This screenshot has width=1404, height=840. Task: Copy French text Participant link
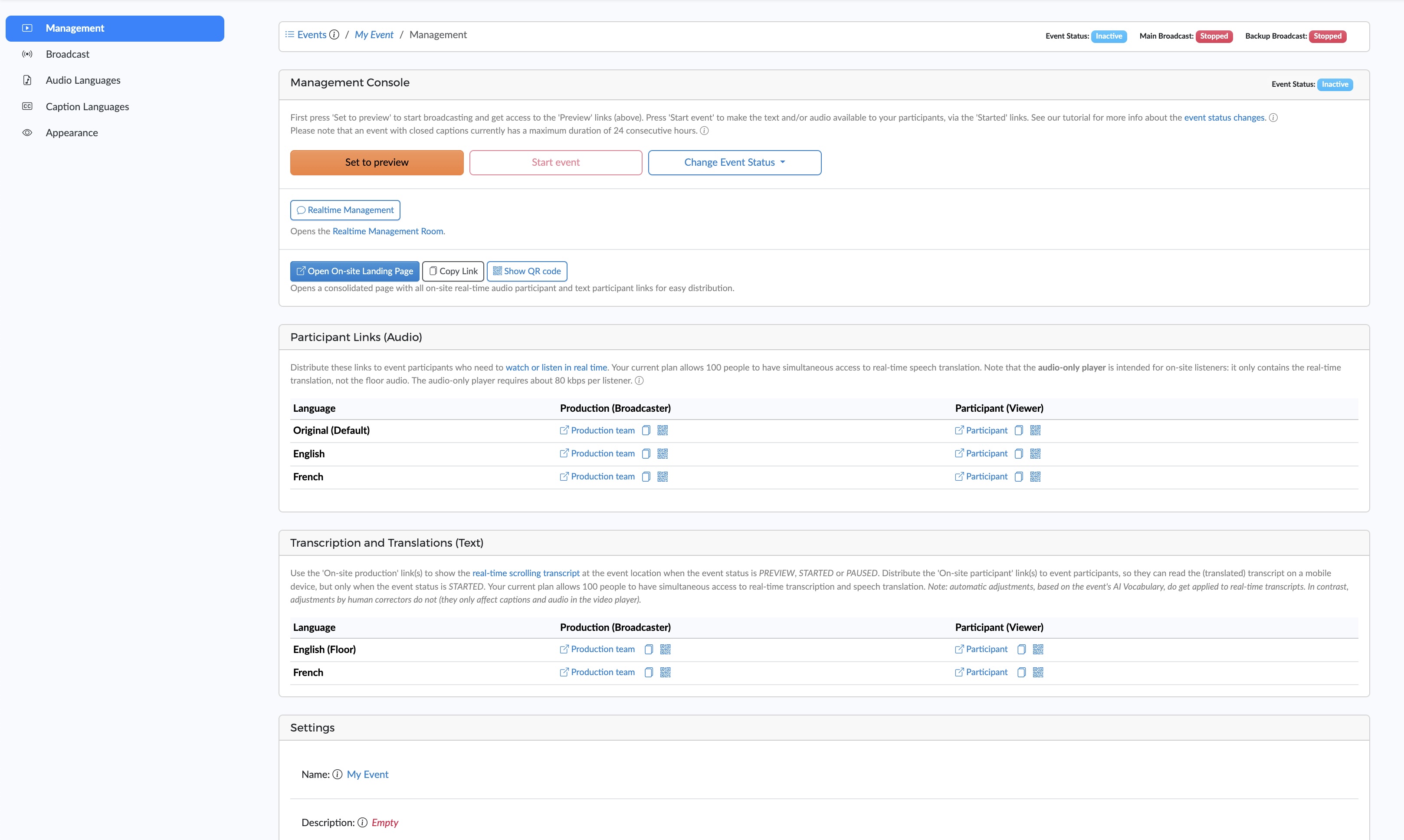click(1021, 673)
